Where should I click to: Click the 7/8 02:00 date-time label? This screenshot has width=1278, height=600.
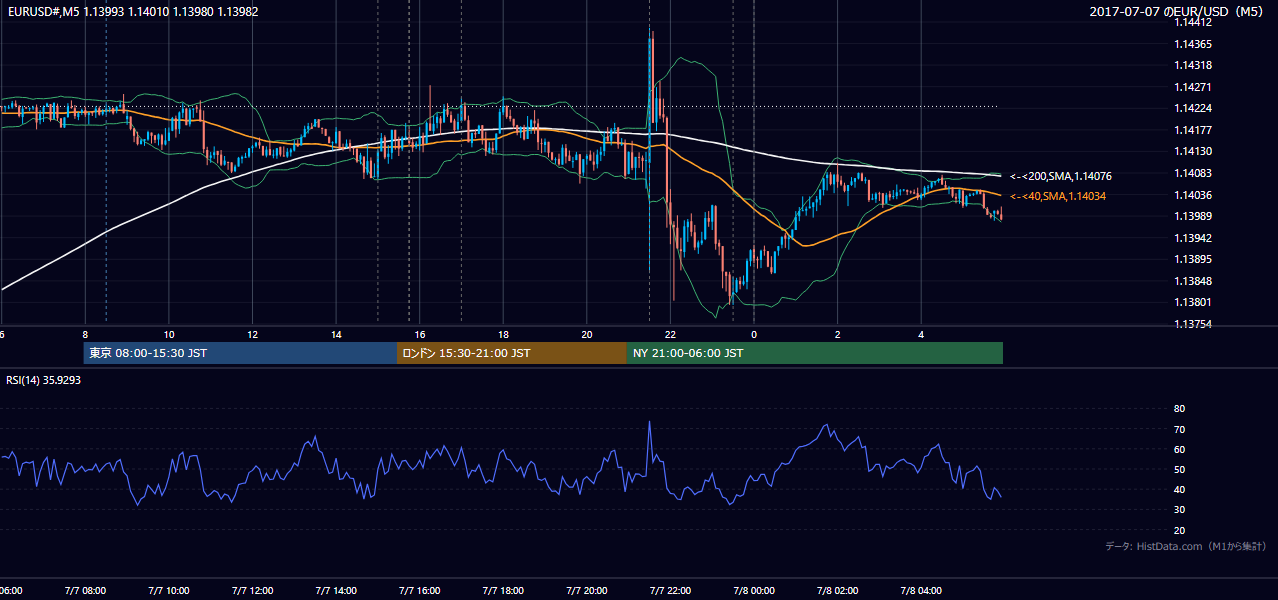coord(839,591)
